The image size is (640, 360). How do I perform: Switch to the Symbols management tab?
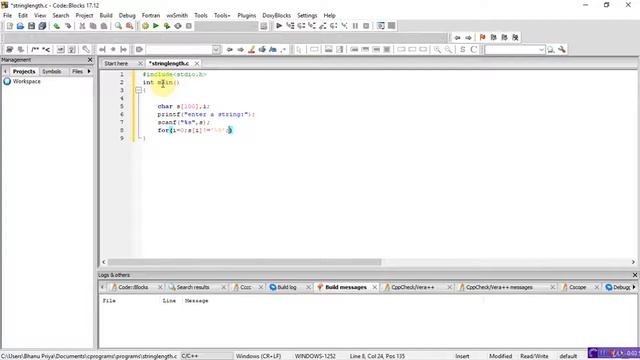pyautogui.click(x=52, y=71)
